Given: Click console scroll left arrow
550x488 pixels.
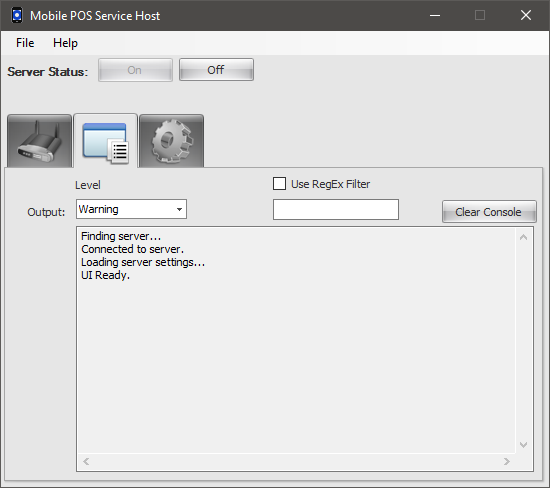Looking at the screenshot, I should (86, 461).
